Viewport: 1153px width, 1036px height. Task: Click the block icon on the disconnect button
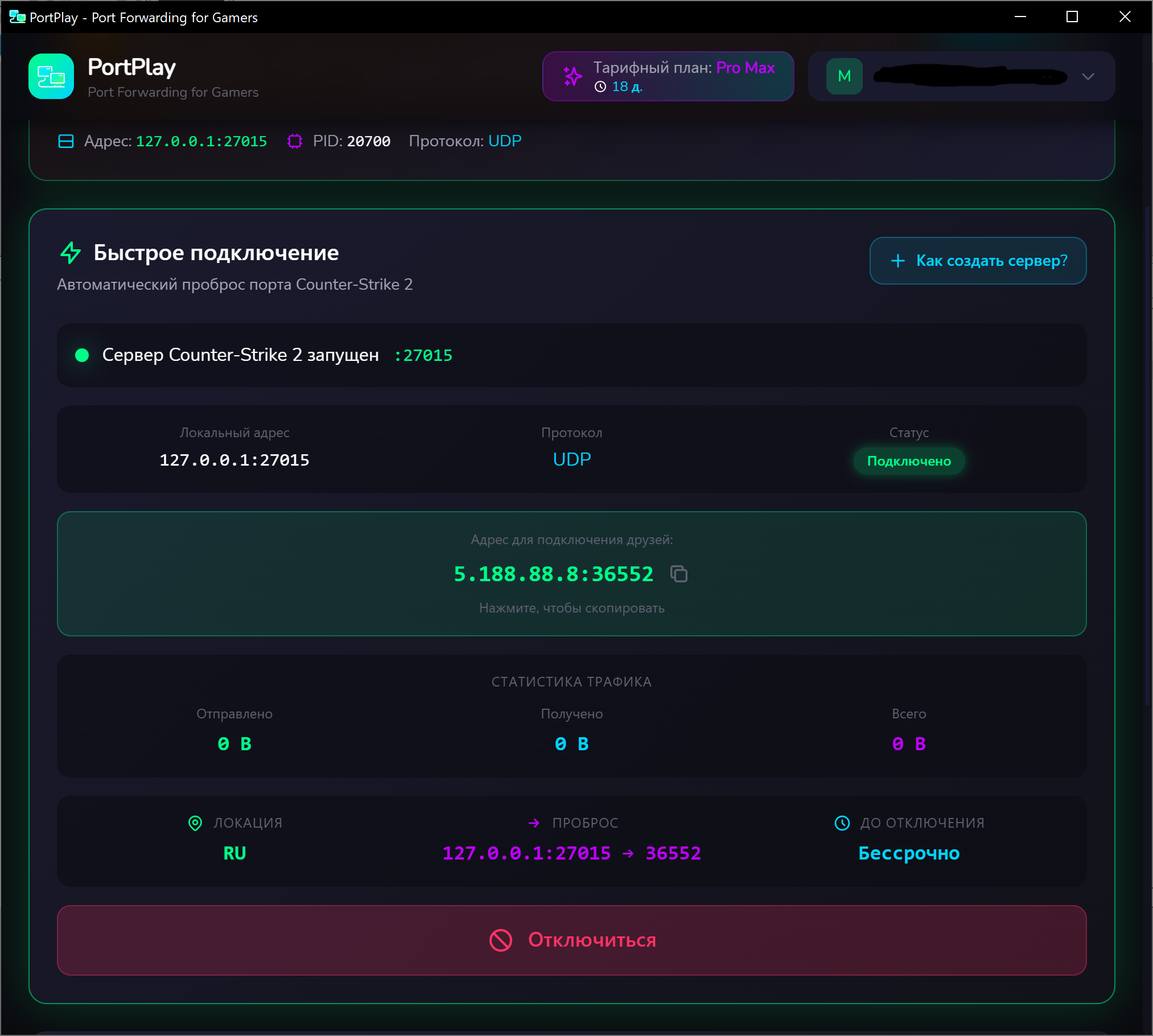click(x=500, y=940)
